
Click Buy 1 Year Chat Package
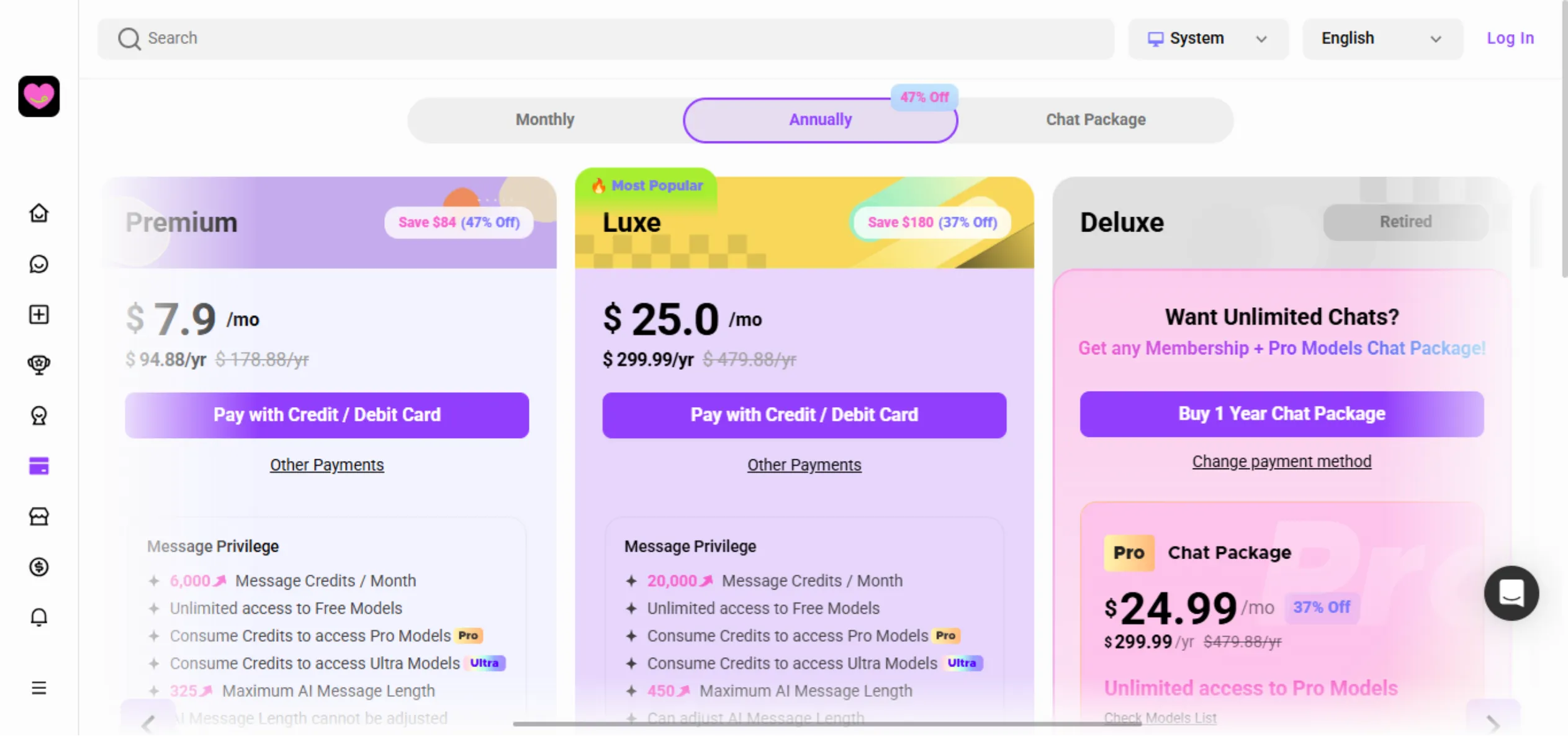click(1281, 414)
